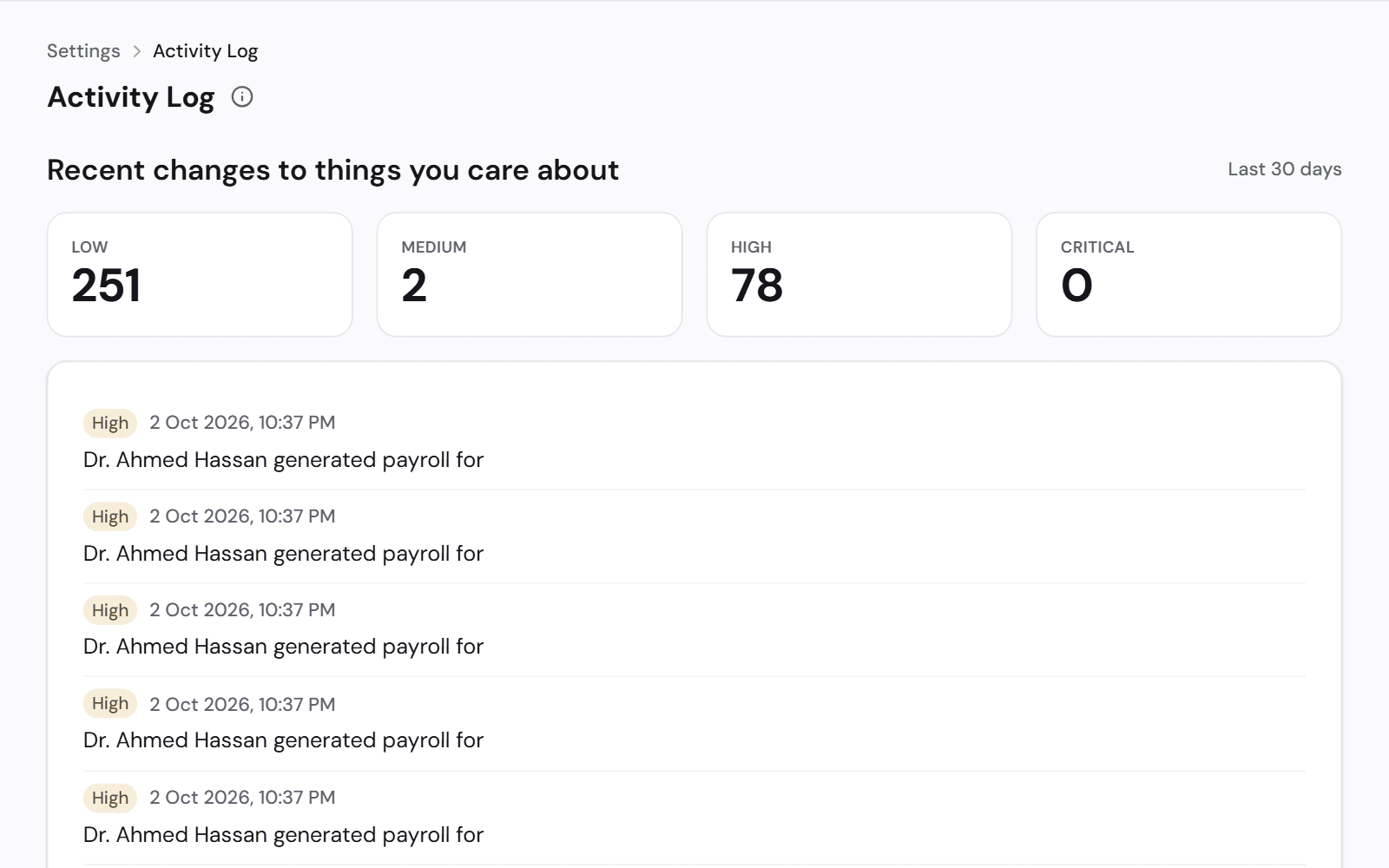Click the Recent changes section heading
This screenshot has height=868, width=1389.
(x=333, y=170)
